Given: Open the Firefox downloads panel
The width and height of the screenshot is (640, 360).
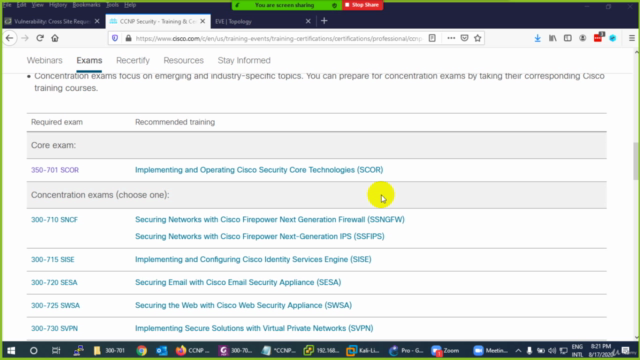Looking at the screenshot, I should (x=538, y=38).
